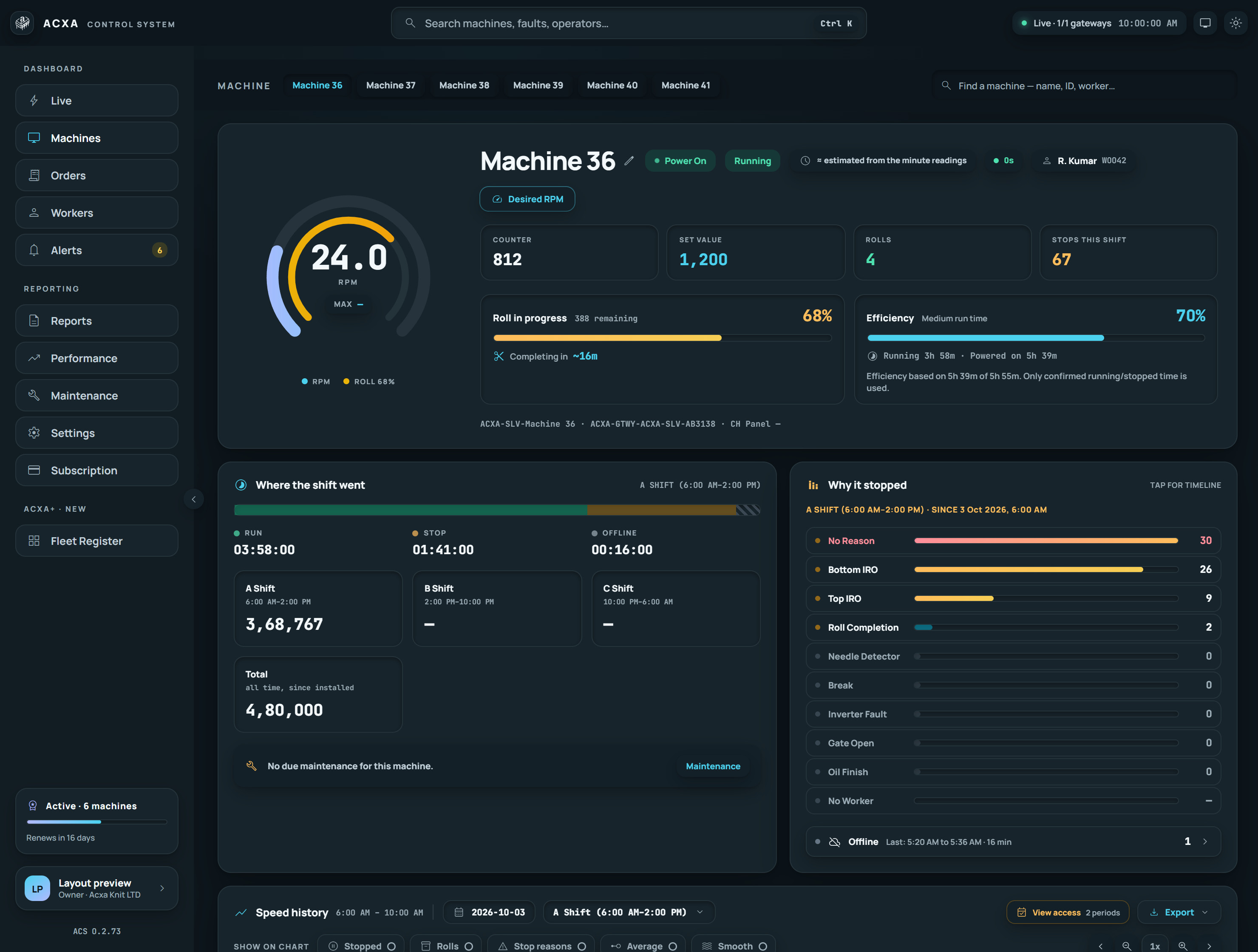Click the Efficiency 70% progress bar
1258x952 pixels.
click(x=1036, y=338)
